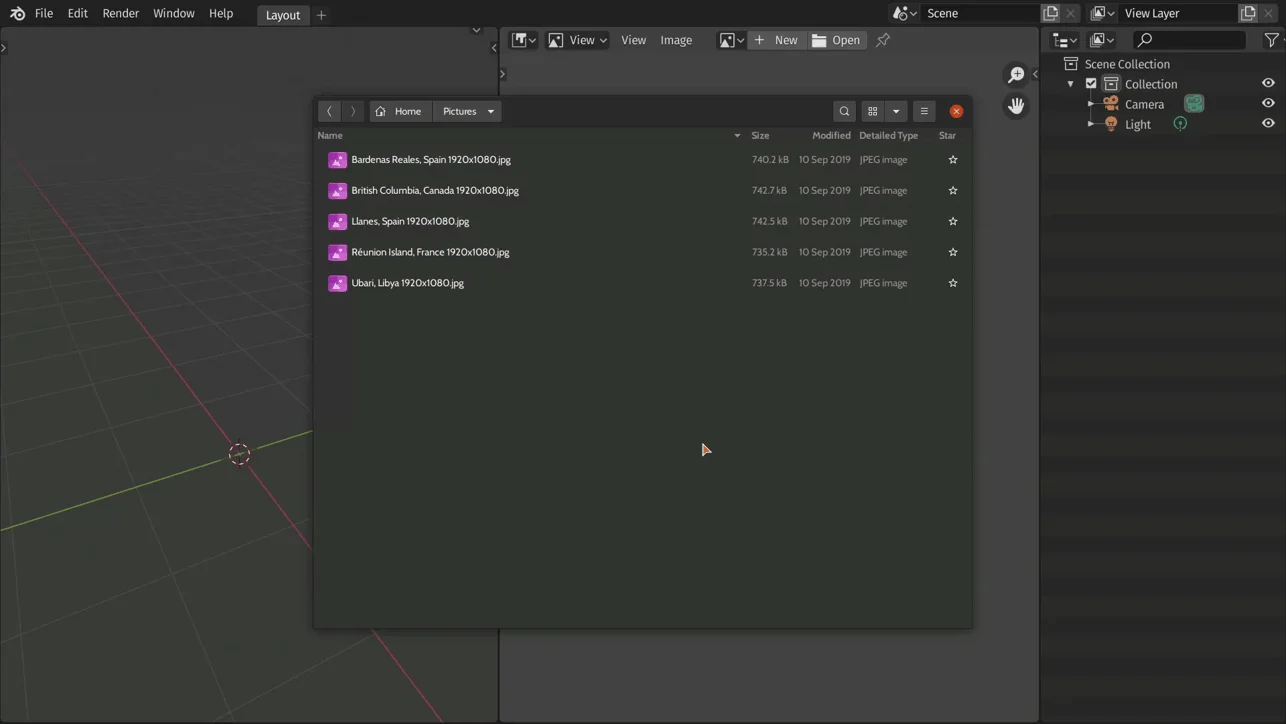Click the Open button
1286x724 pixels.
[x=840, y=40]
